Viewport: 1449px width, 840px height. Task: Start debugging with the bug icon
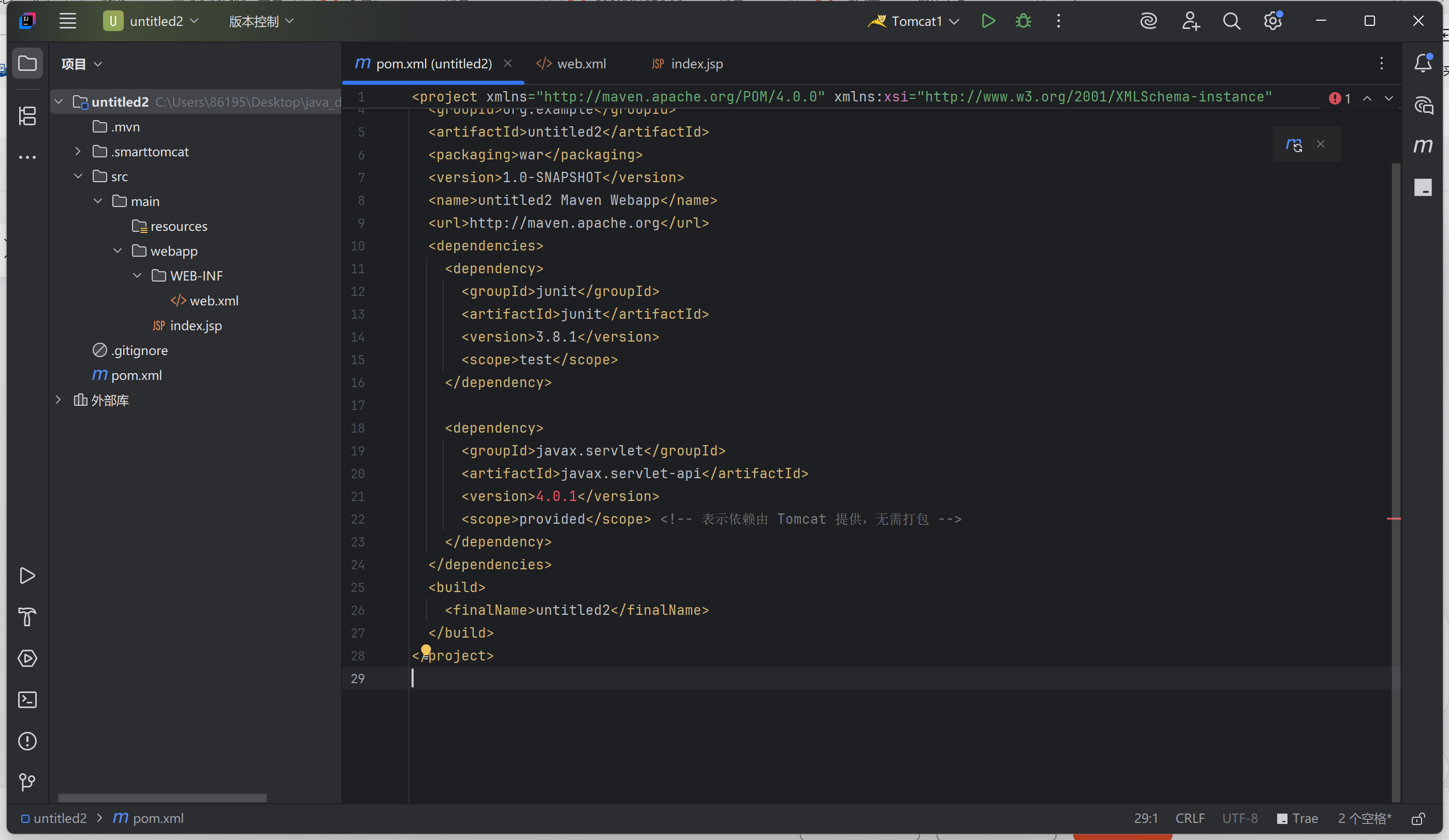(x=1023, y=21)
